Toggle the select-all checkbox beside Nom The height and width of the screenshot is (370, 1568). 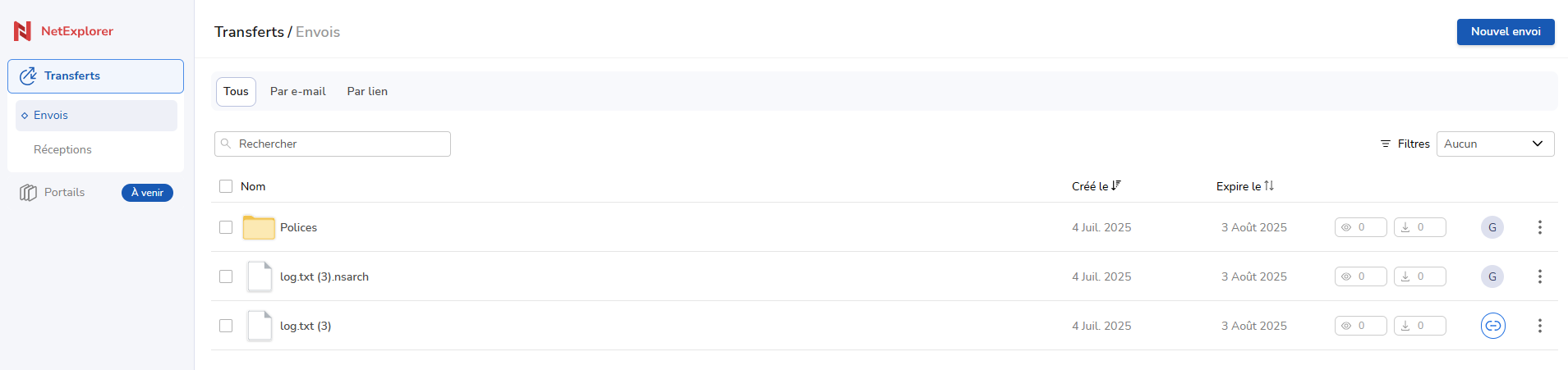(x=226, y=186)
